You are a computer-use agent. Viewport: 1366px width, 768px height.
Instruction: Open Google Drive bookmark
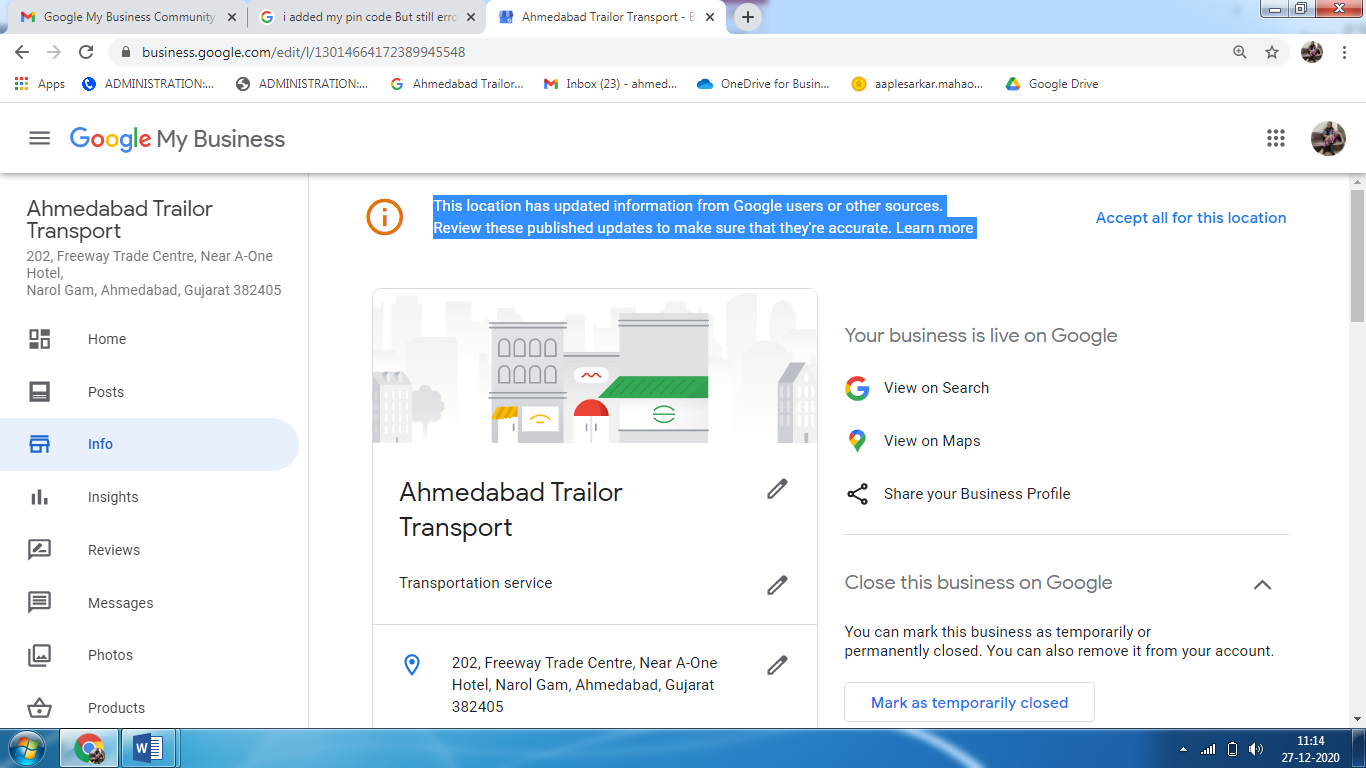tap(1052, 84)
